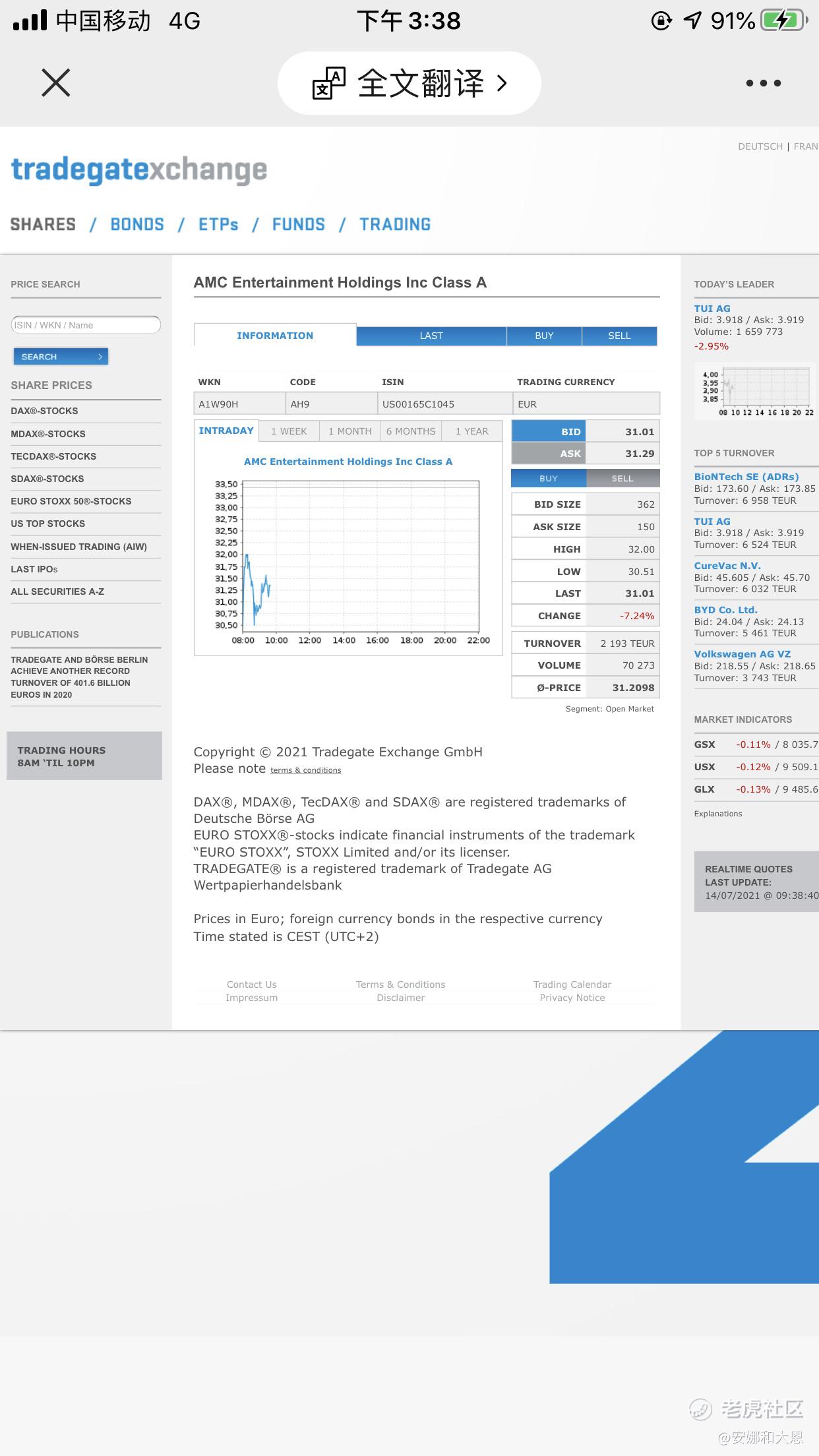Open EURO STOXX 50®-STOCKS list
Screen dimensions: 819x1456
[x=71, y=501]
